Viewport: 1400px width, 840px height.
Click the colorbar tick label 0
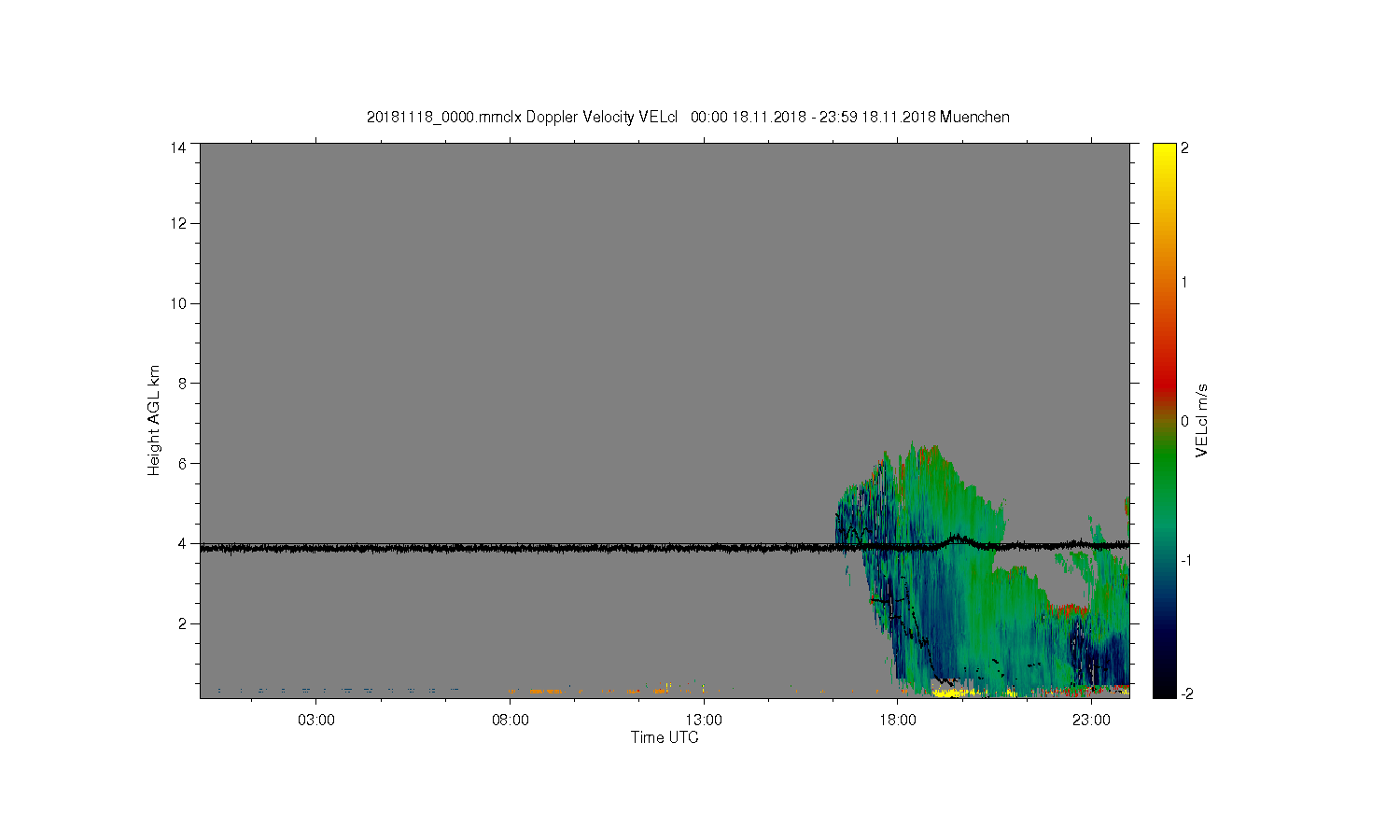point(1184,421)
